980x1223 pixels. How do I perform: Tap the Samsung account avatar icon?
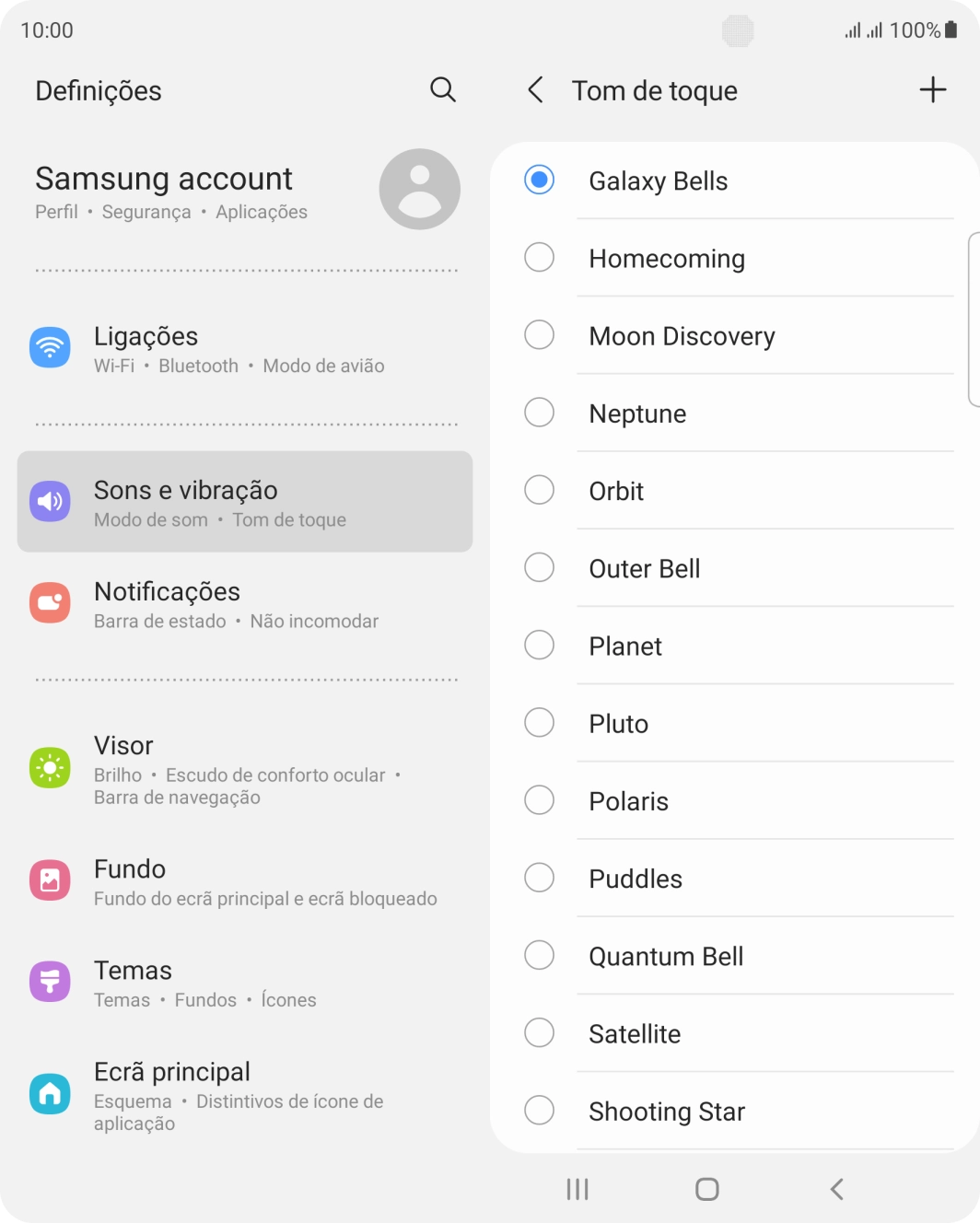(x=420, y=189)
